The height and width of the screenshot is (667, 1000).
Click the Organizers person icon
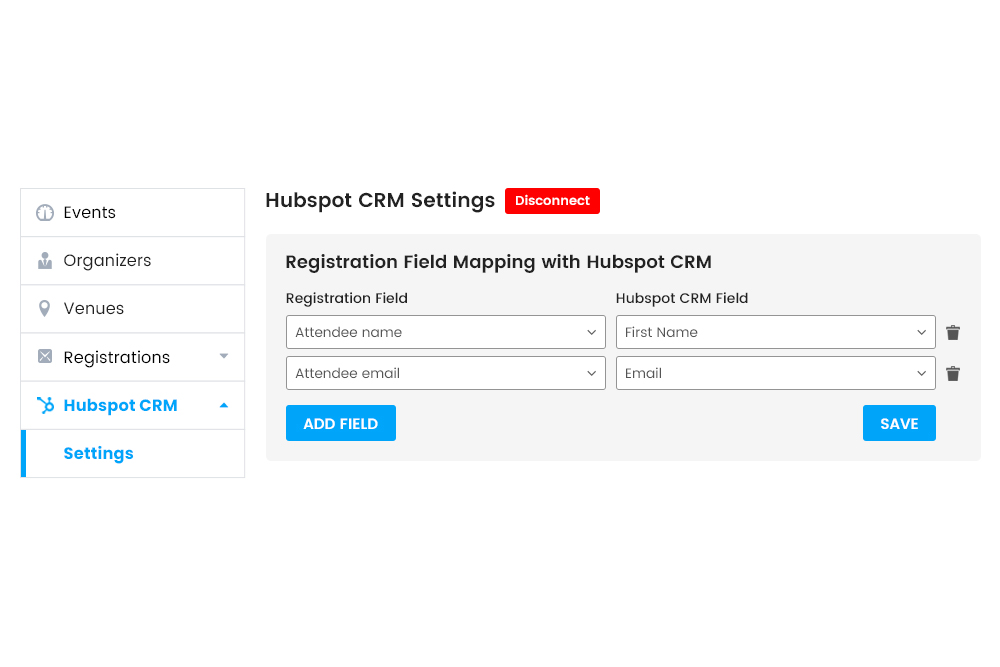[x=44, y=260]
